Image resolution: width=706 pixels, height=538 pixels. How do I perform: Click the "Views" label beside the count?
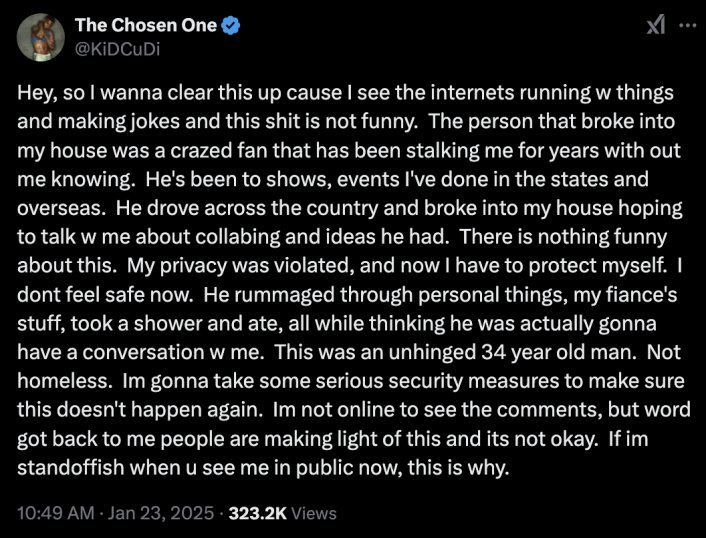[314, 513]
